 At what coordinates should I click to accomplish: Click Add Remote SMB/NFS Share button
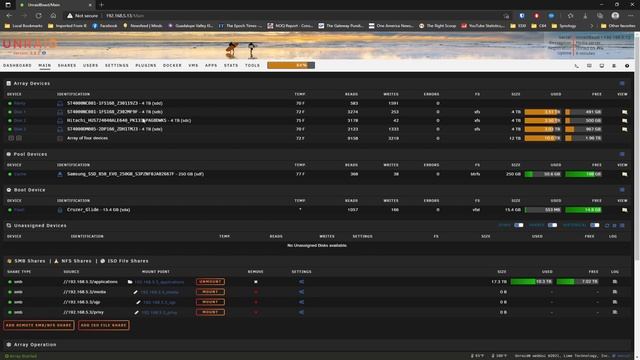[x=39, y=325]
